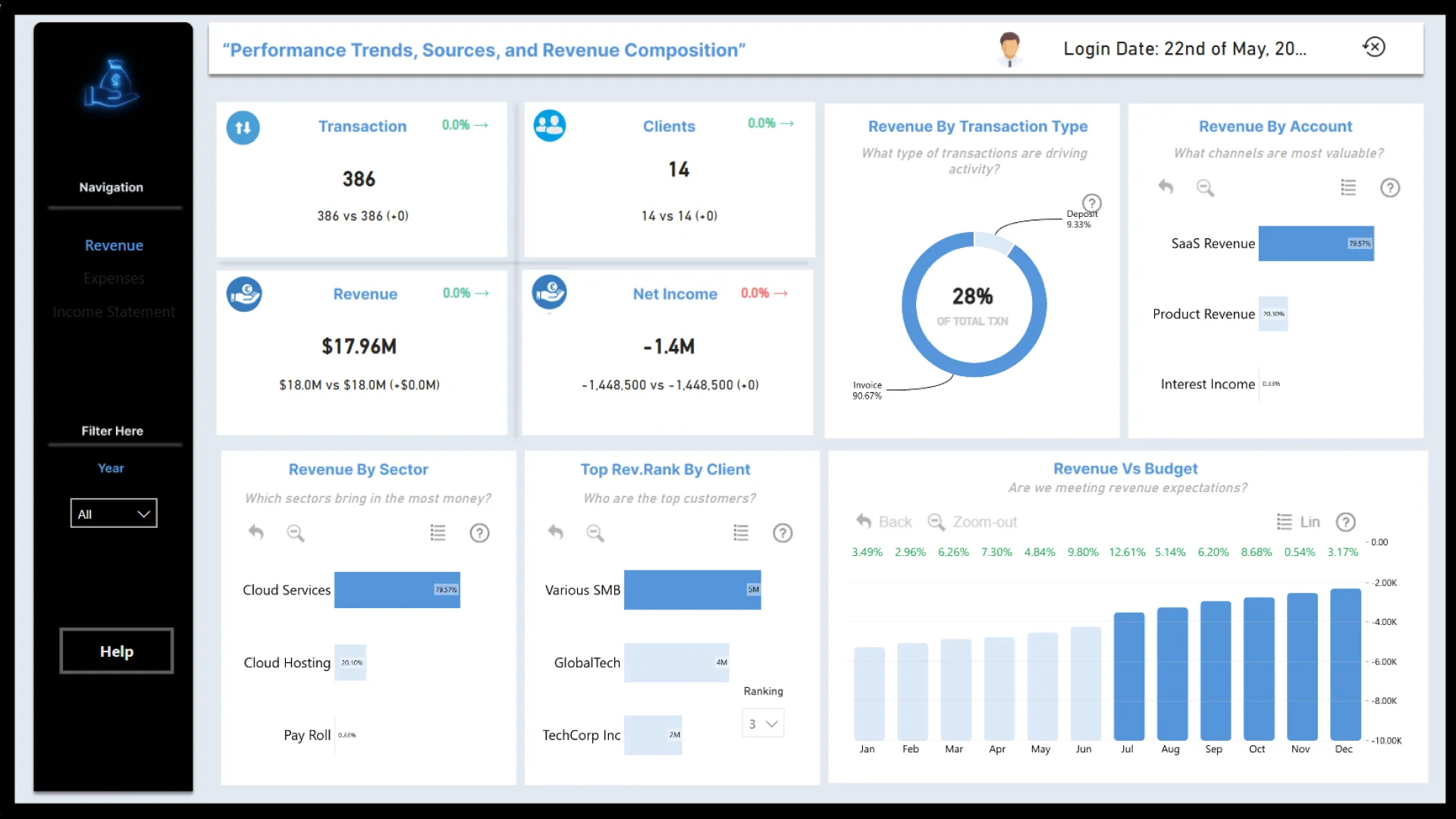Select the SaaS Revenue bar

[1316, 243]
